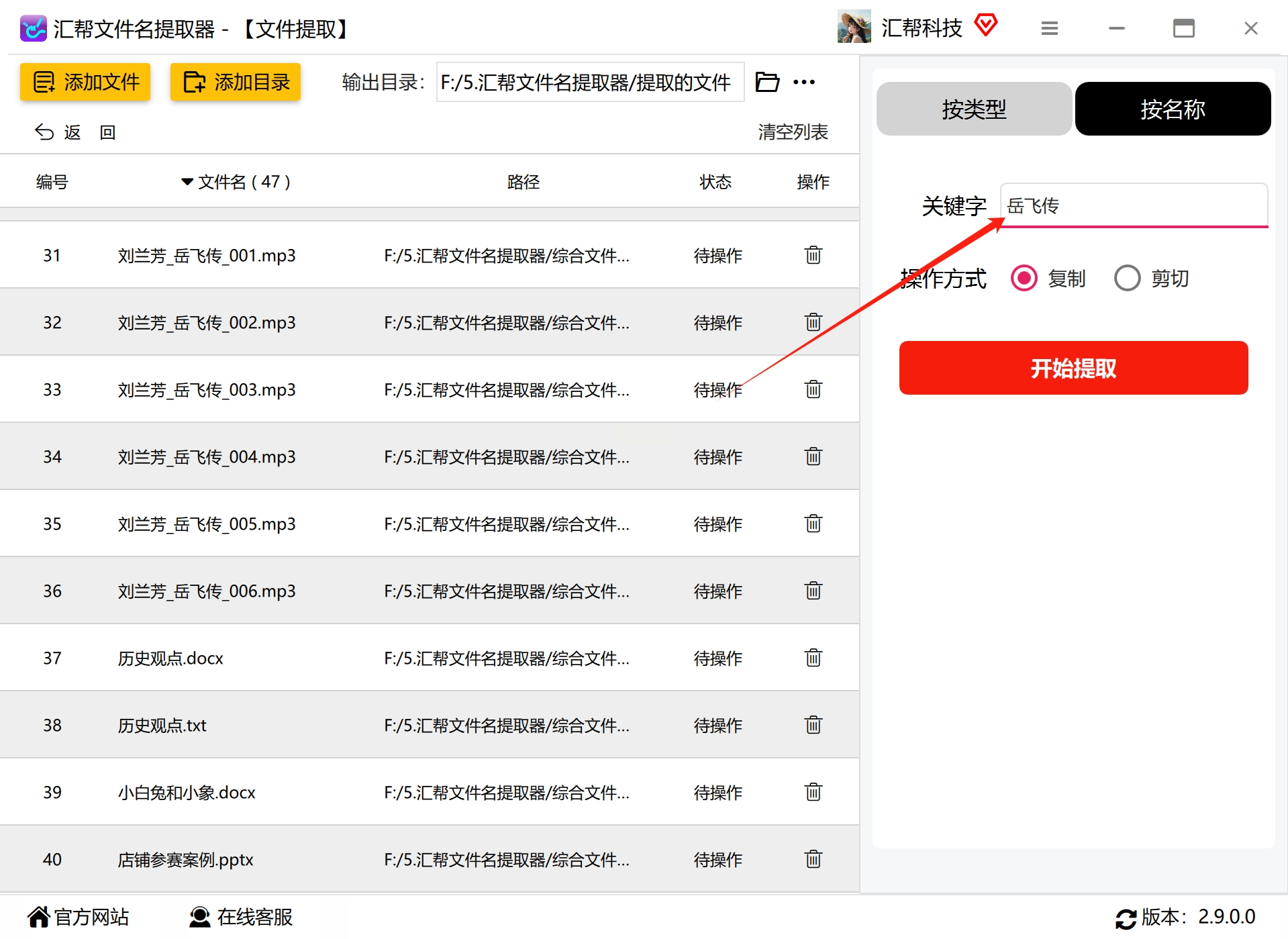Click the version refresh icon
The width and height of the screenshot is (1288, 939).
point(1126,918)
